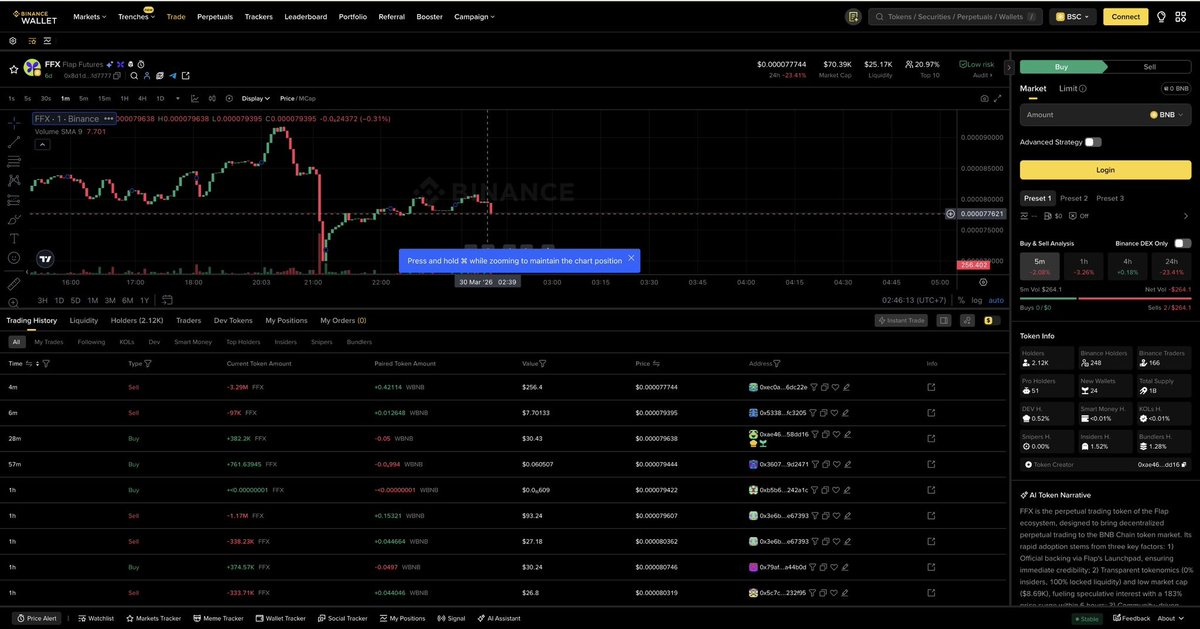Open the share icon beside FFX links
This screenshot has height=629, width=1200.
tap(185, 76)
